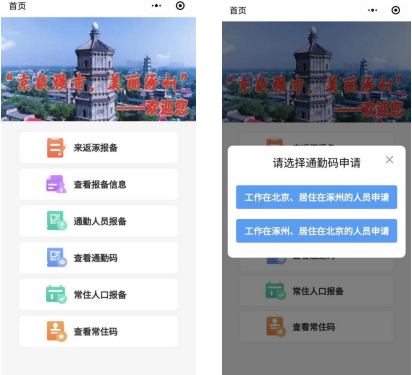Open the three-dot menu on the right screen
This screenshot has width=412, height=375.
pos(372,10)
